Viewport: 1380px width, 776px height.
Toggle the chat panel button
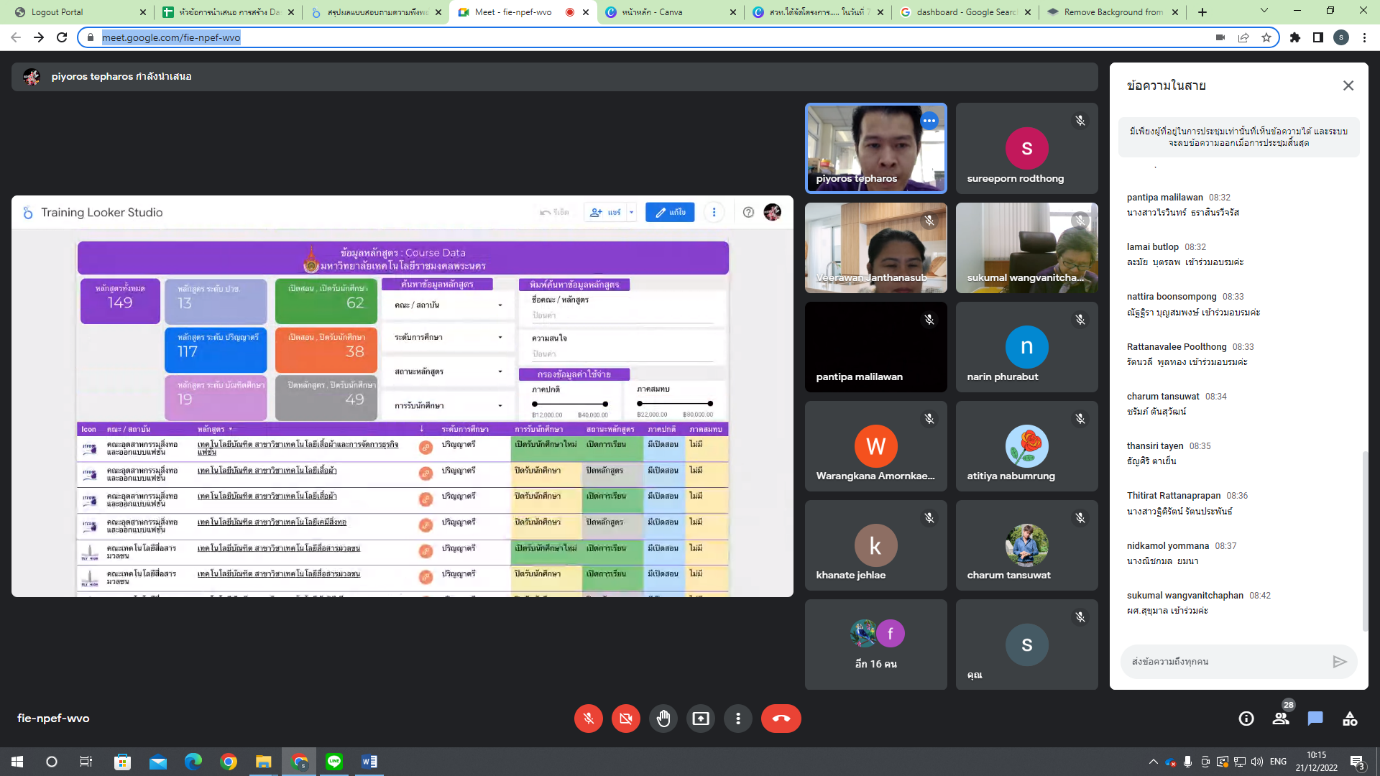pyautogui.click(x=1315, y=718)
